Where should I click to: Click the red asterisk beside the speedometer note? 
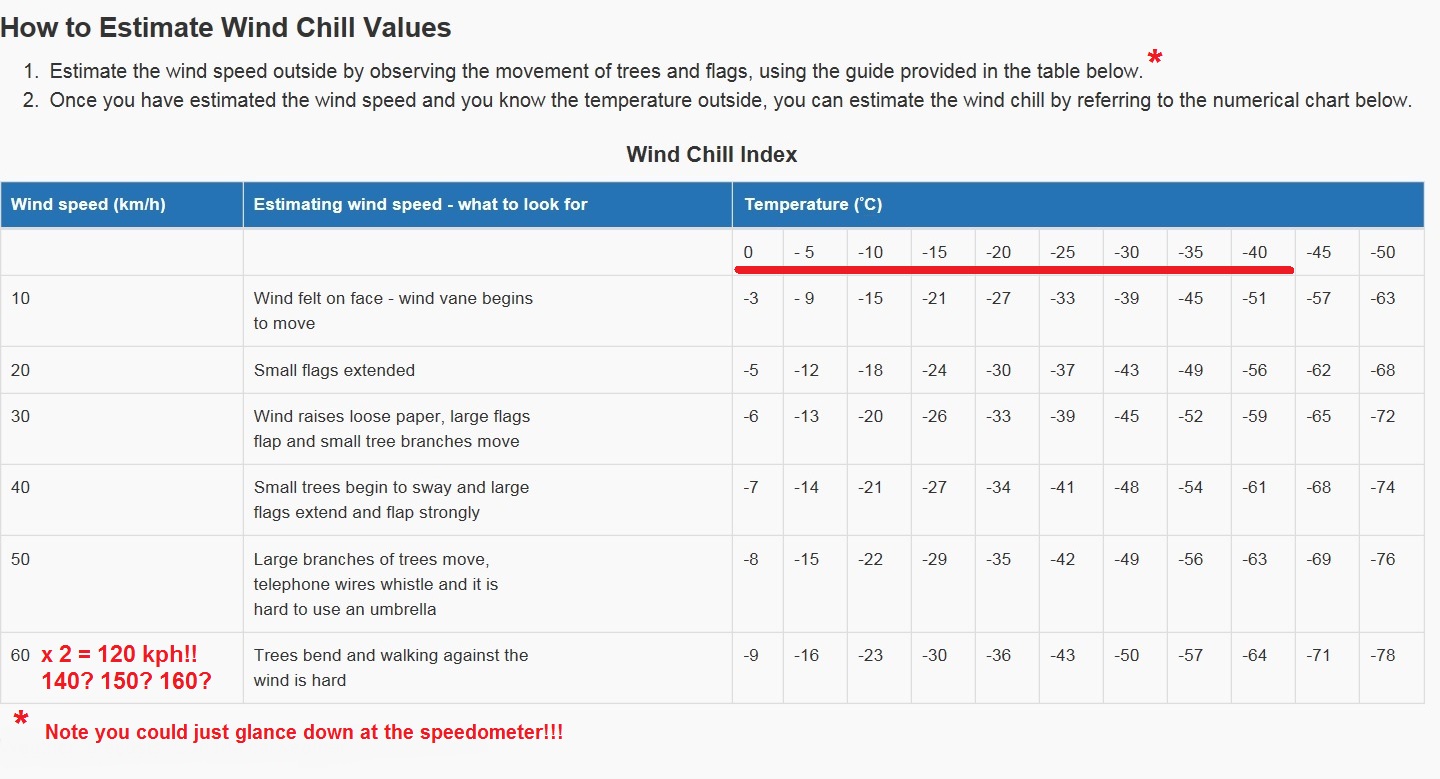(21, 721)
